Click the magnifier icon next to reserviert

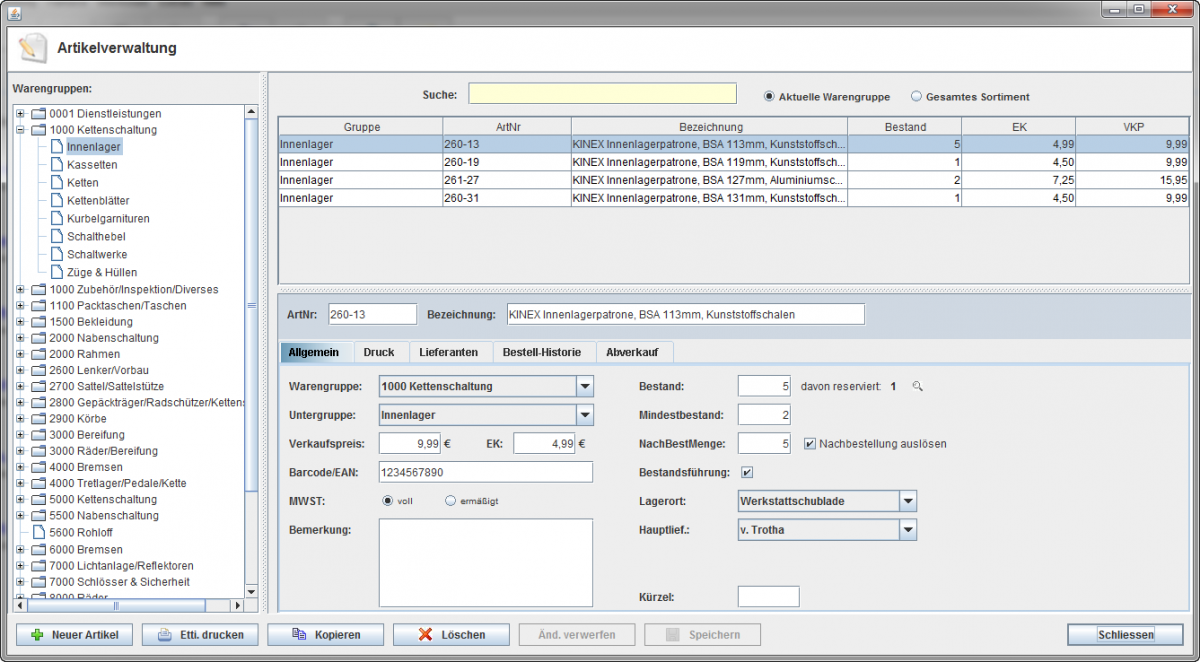point(918,387)
